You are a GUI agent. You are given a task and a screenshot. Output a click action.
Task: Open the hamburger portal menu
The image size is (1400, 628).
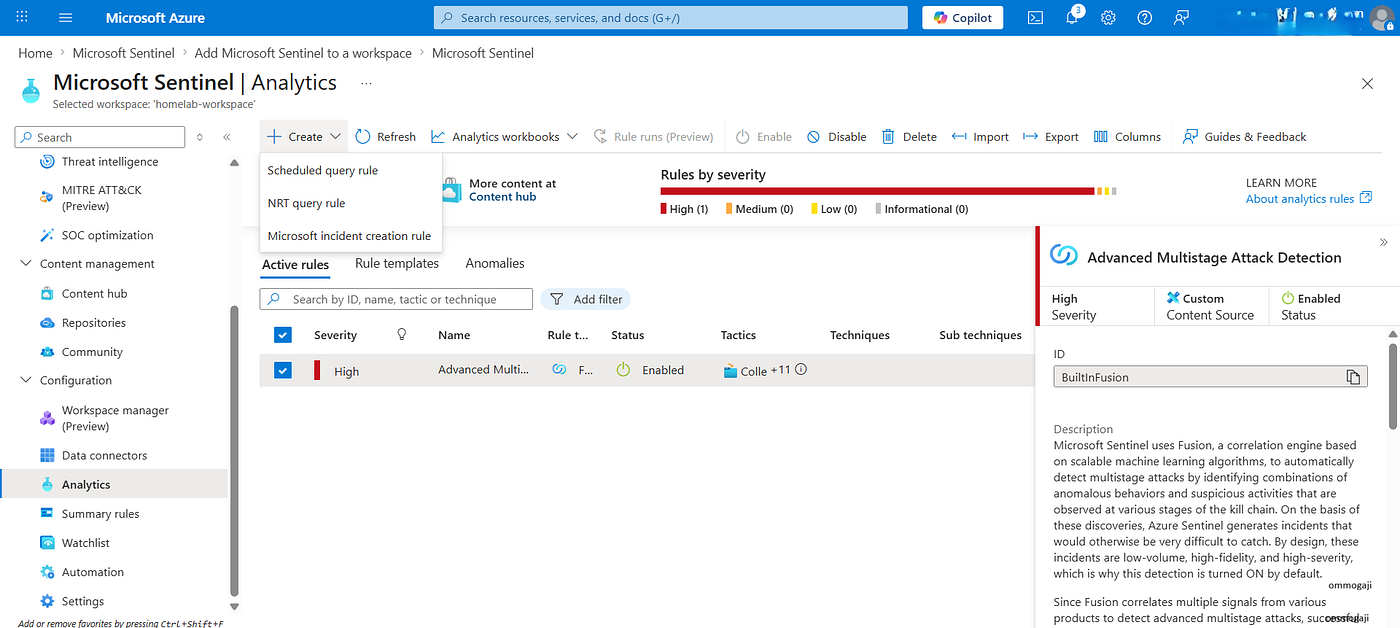[x=66, y=18]
